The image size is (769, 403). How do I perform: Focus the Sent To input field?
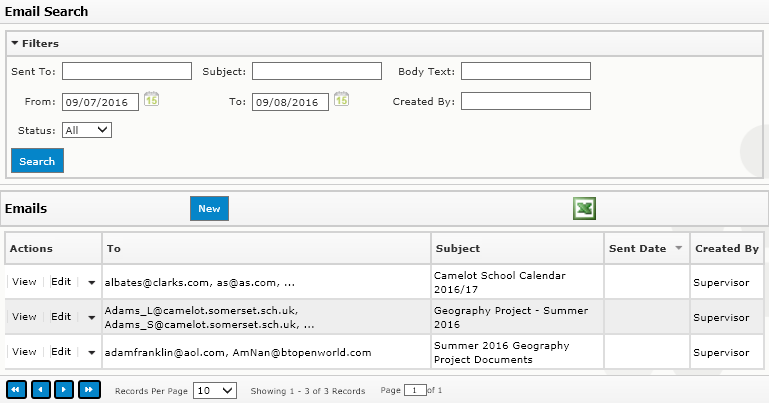[x=127, y=71]
